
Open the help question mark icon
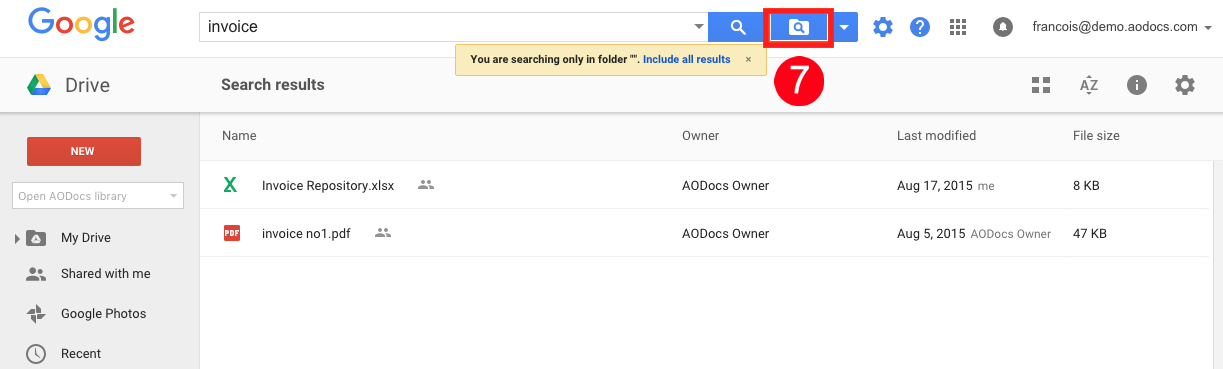click(920, 27)
